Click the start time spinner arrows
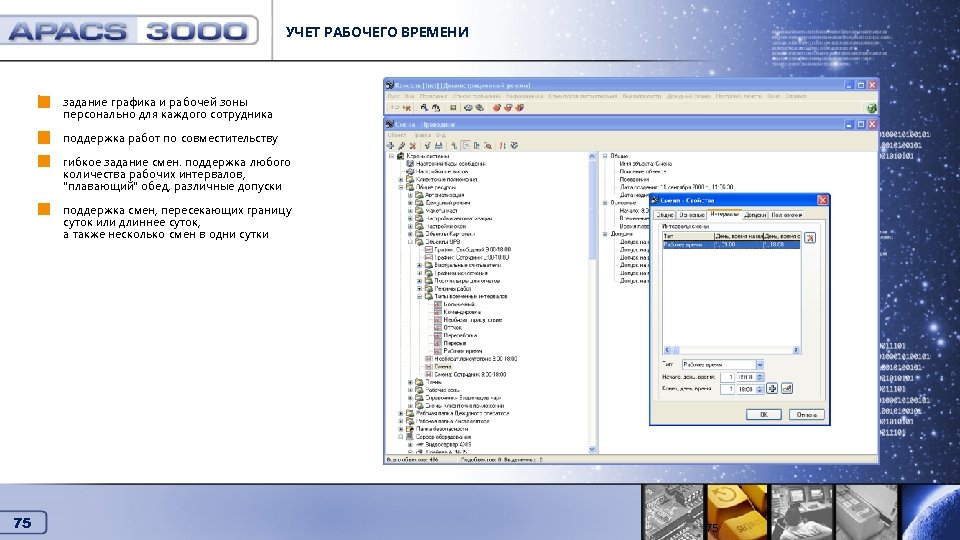Screen dimensions: 960x540 point(760,377)
